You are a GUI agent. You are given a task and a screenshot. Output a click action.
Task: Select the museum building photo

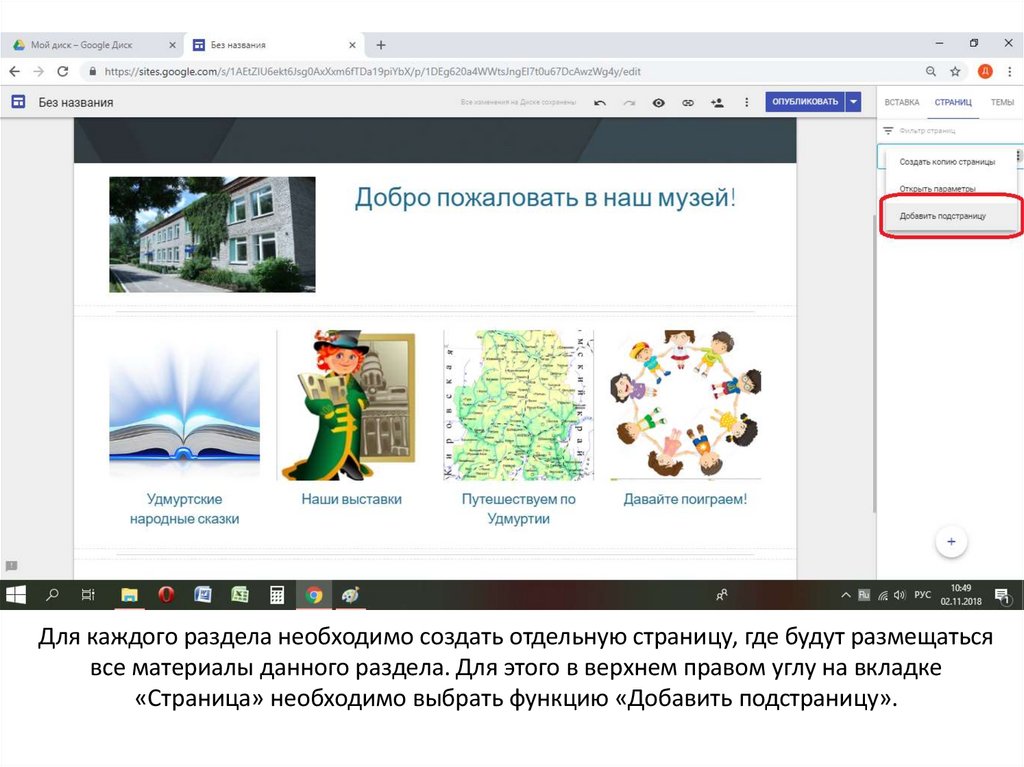tap(212, 234)
